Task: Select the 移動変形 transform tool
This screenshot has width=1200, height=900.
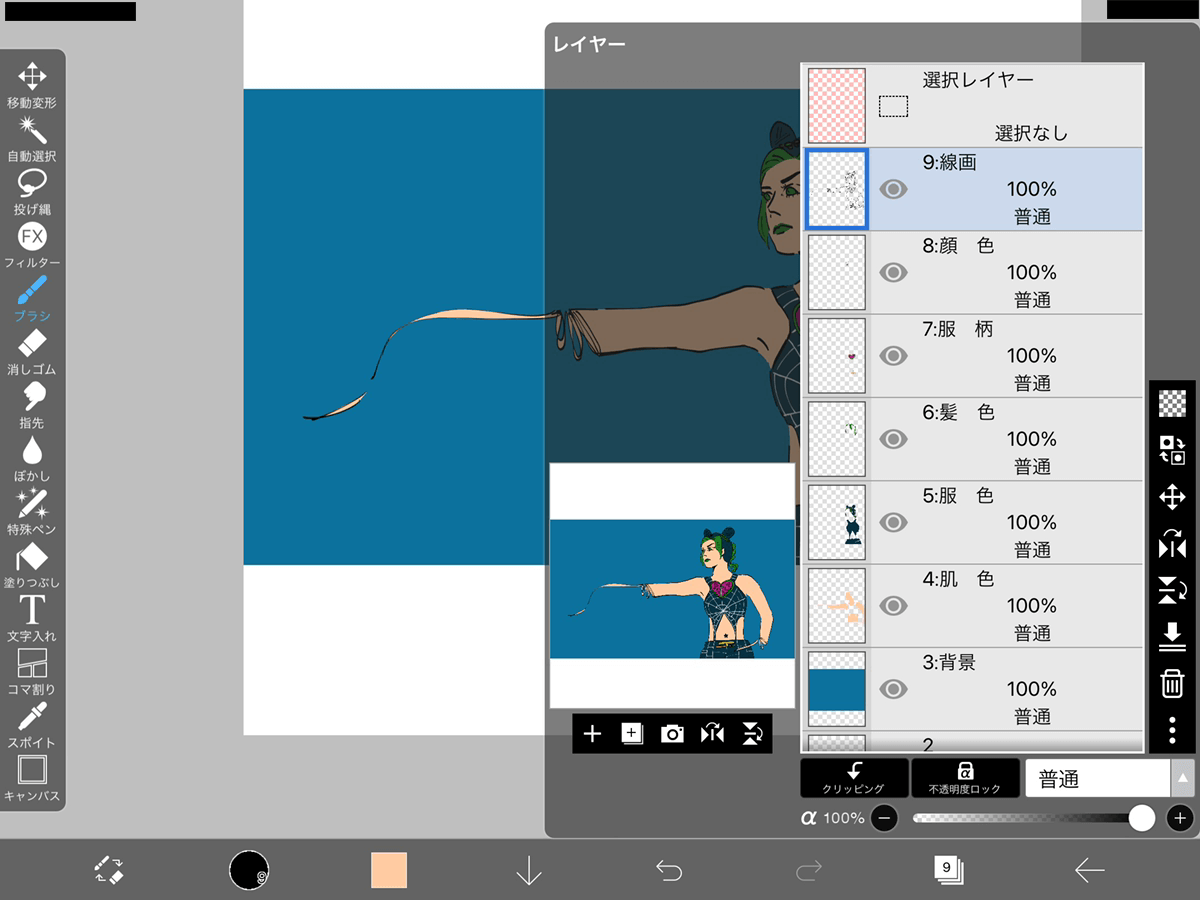Action: pyautogui.click(x=32, y=85)
